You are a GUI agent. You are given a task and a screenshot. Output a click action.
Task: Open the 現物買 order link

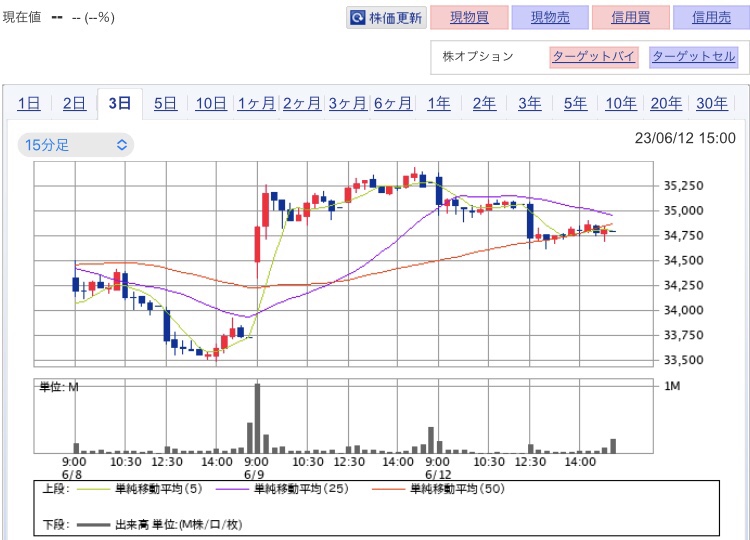click(x=469, y=18)
